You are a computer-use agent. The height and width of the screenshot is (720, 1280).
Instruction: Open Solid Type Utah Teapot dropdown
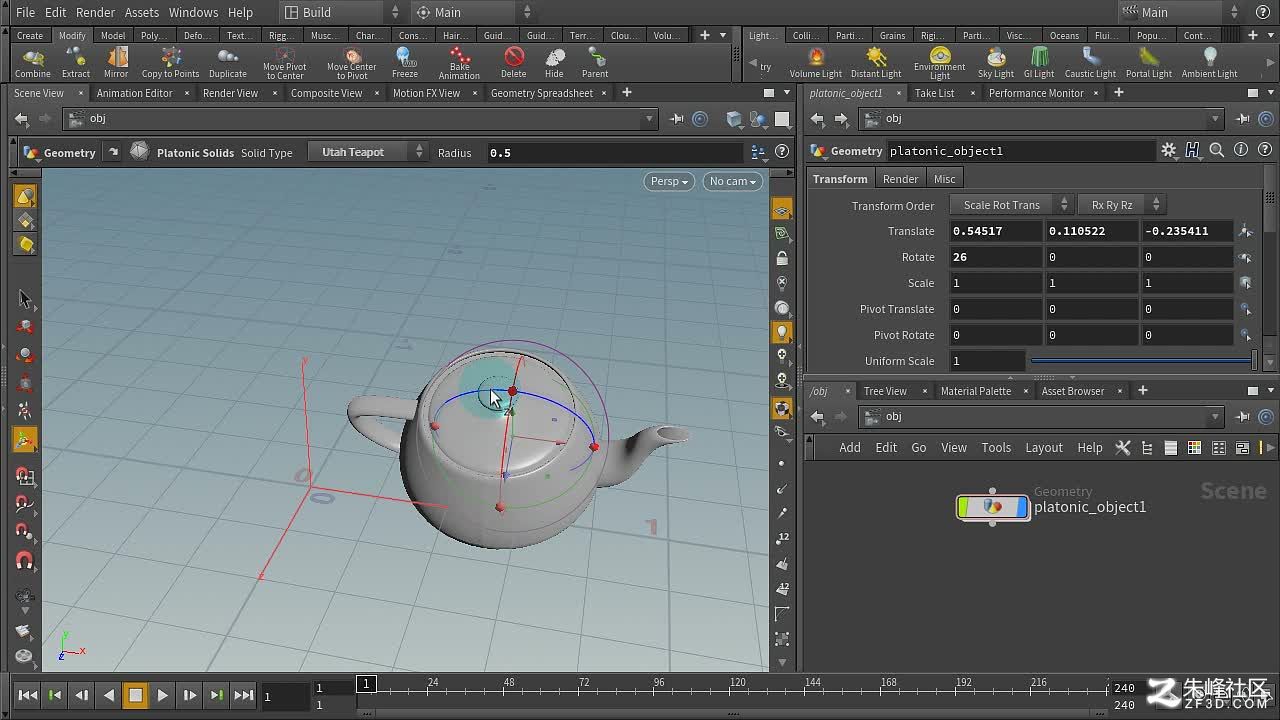click(367, 152)
